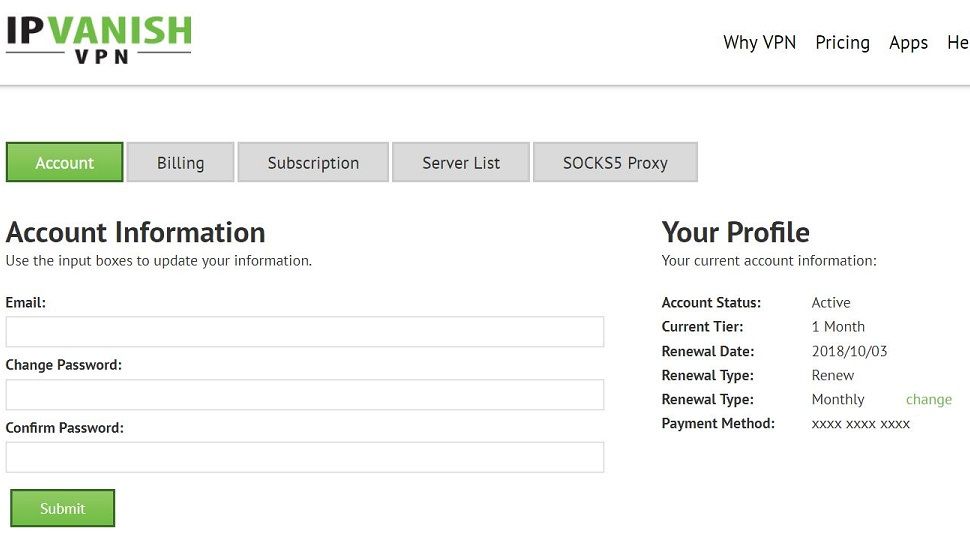Click the Confirm Password field

click(x=305, y=458)
